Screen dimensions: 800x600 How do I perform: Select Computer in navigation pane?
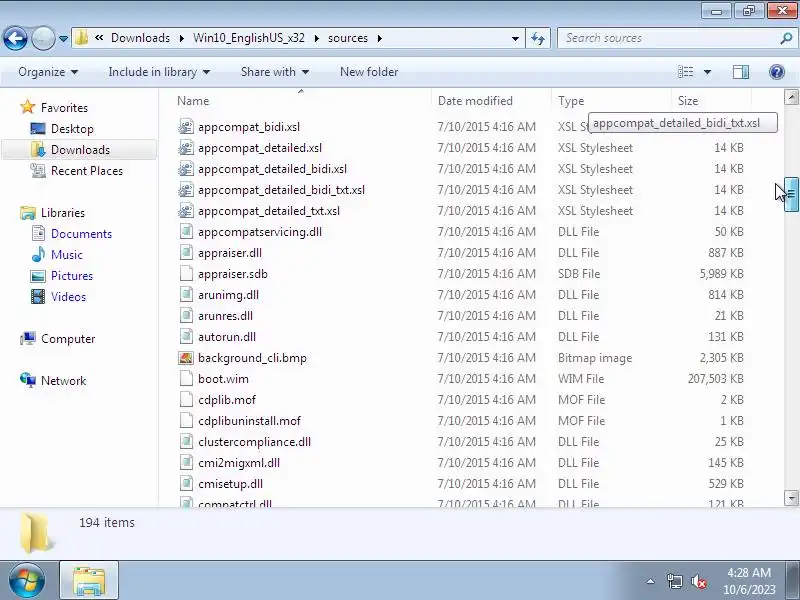click(x=68, y=339)
